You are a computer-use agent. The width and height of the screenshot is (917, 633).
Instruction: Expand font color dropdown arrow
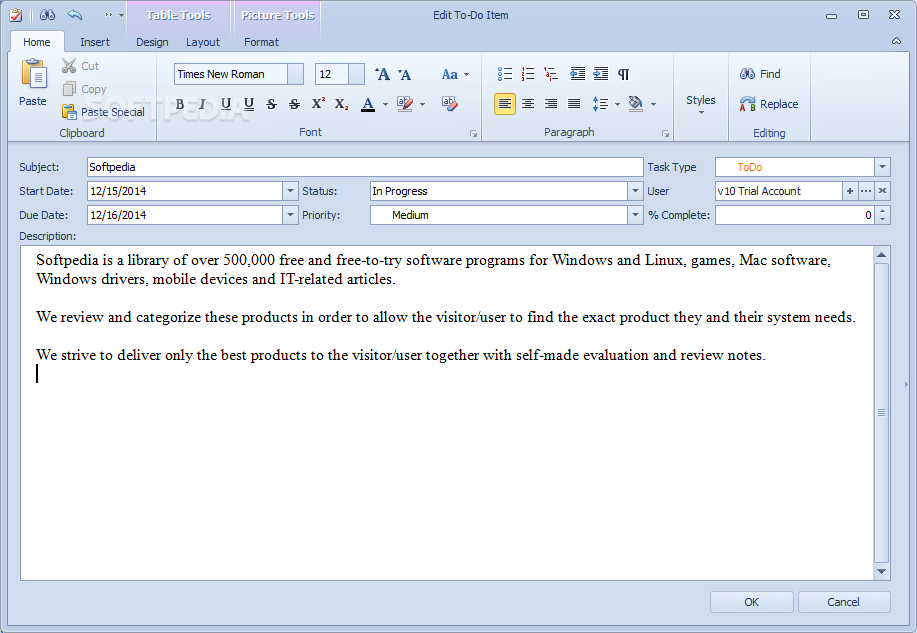click(x=385, y=105)
